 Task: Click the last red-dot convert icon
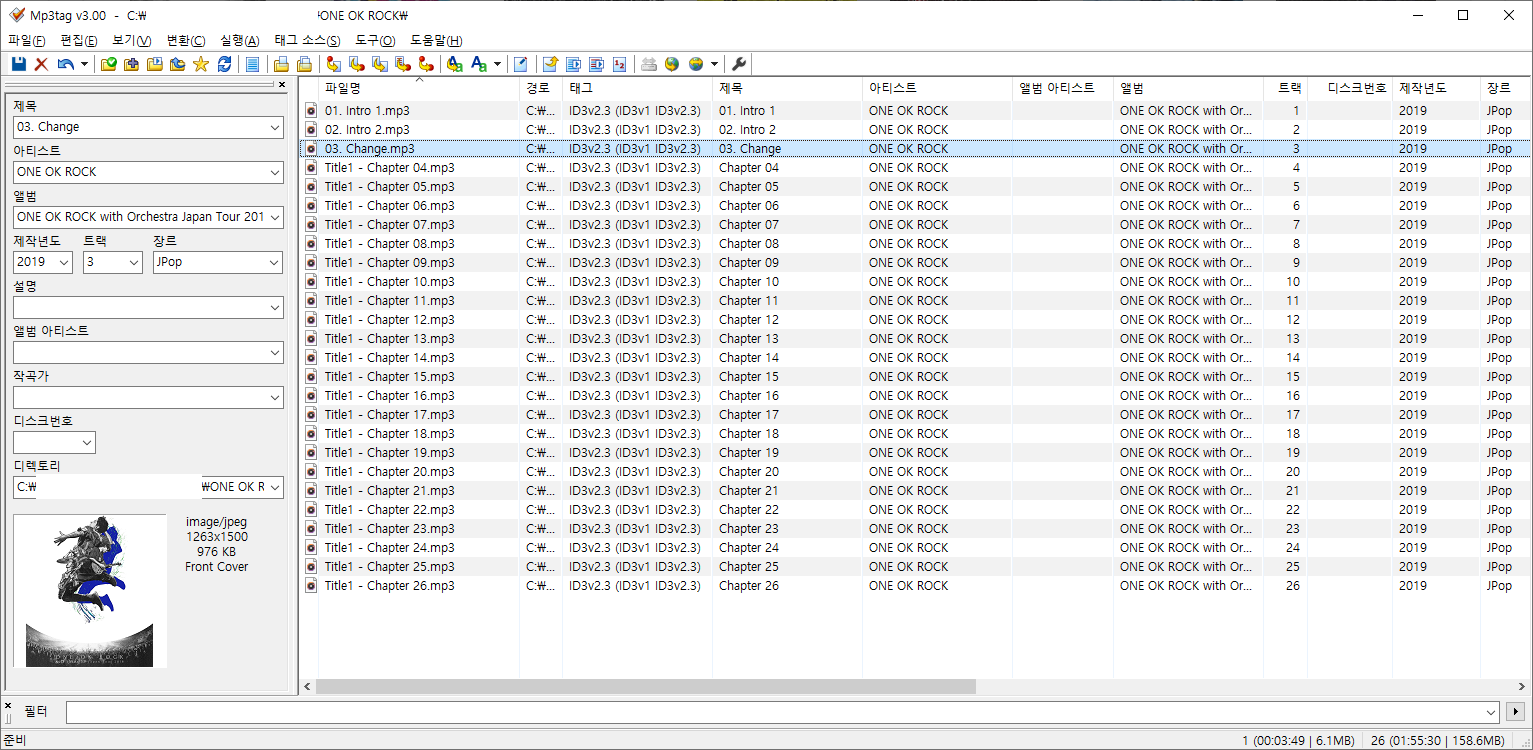[425, 64]
